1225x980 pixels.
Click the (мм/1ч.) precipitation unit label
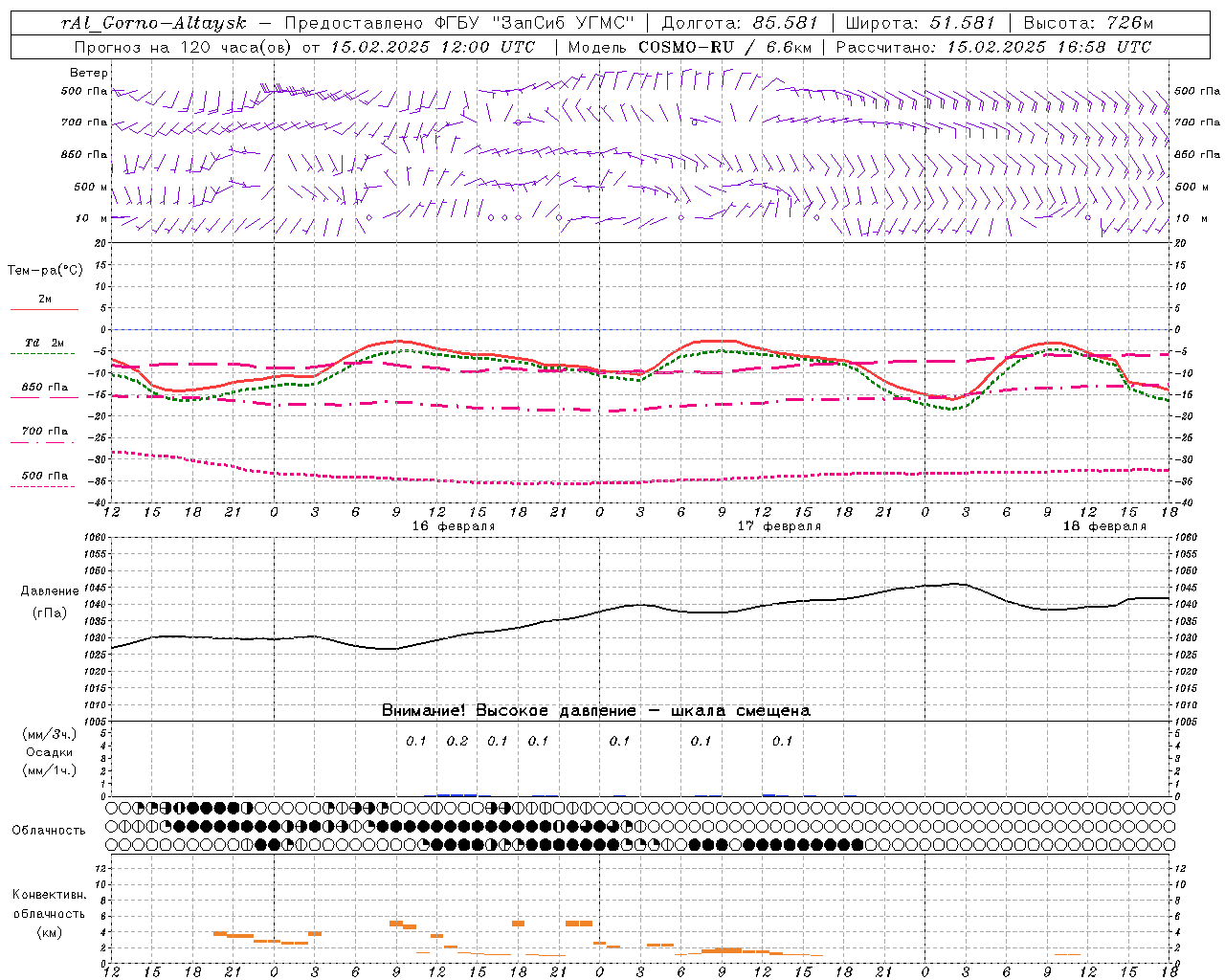50,770
